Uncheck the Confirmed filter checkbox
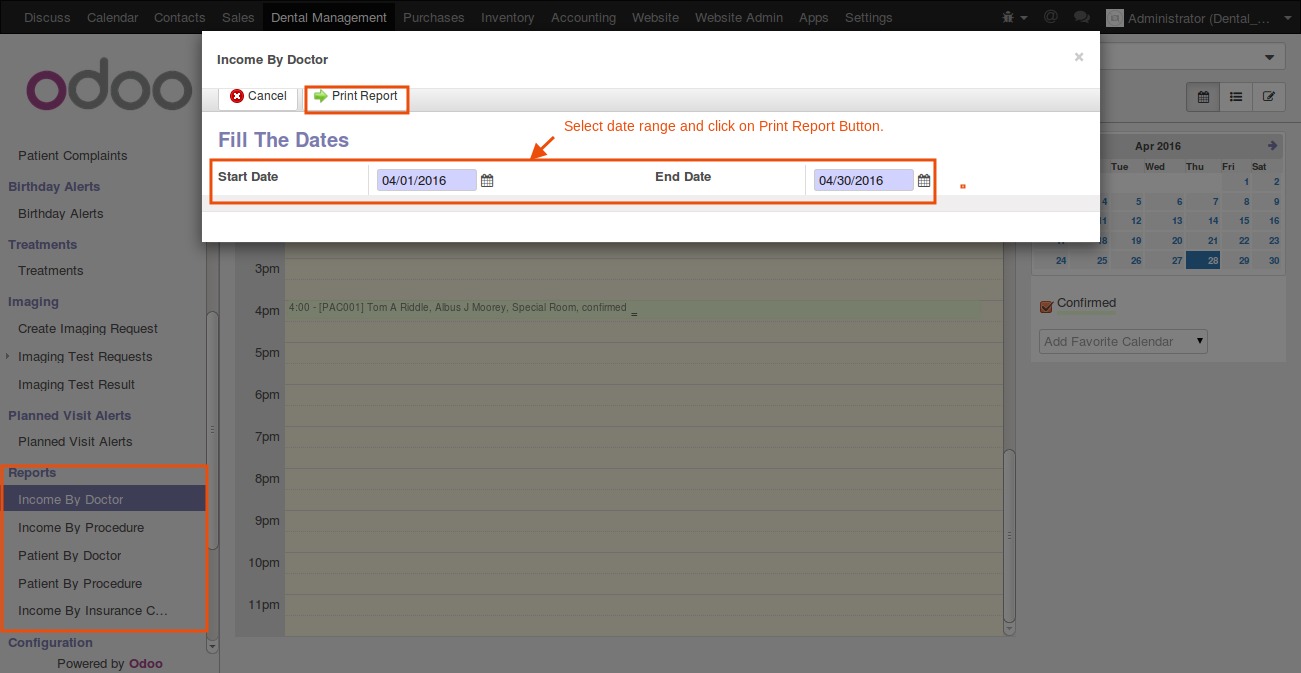1301x673 pixels. tap(1047, 306)
